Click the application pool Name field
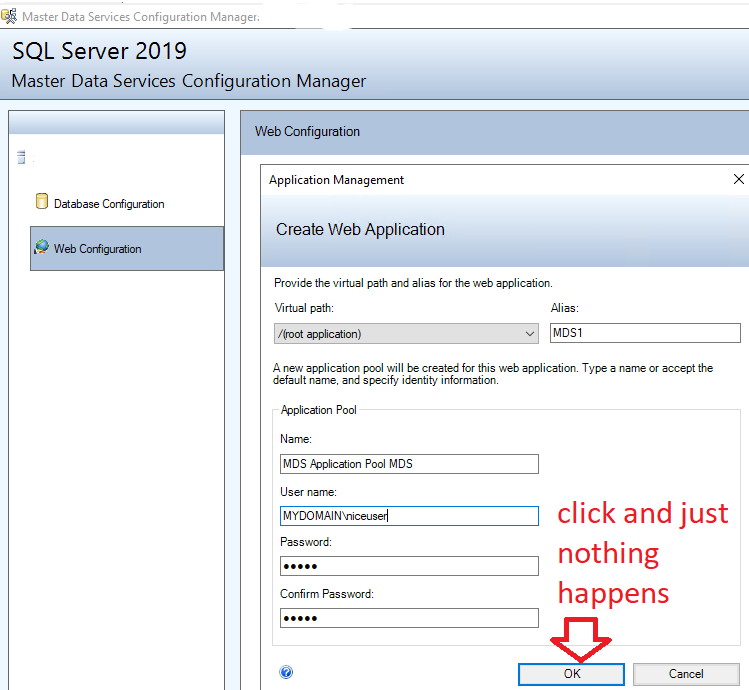The height and width of the screenshot is (690, 749). (409, 464)
